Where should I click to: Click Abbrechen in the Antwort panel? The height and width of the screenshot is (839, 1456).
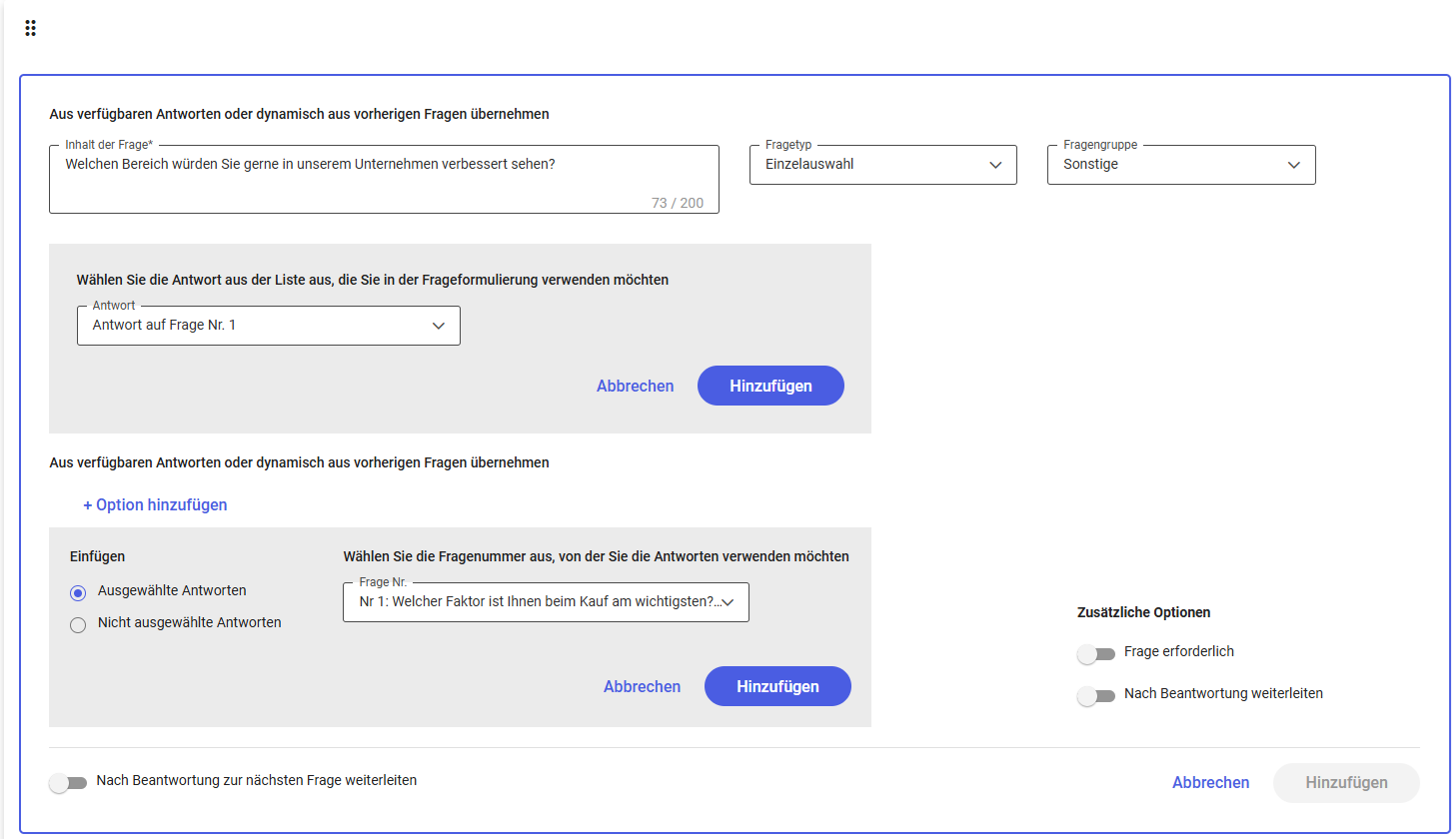[635, 386]
